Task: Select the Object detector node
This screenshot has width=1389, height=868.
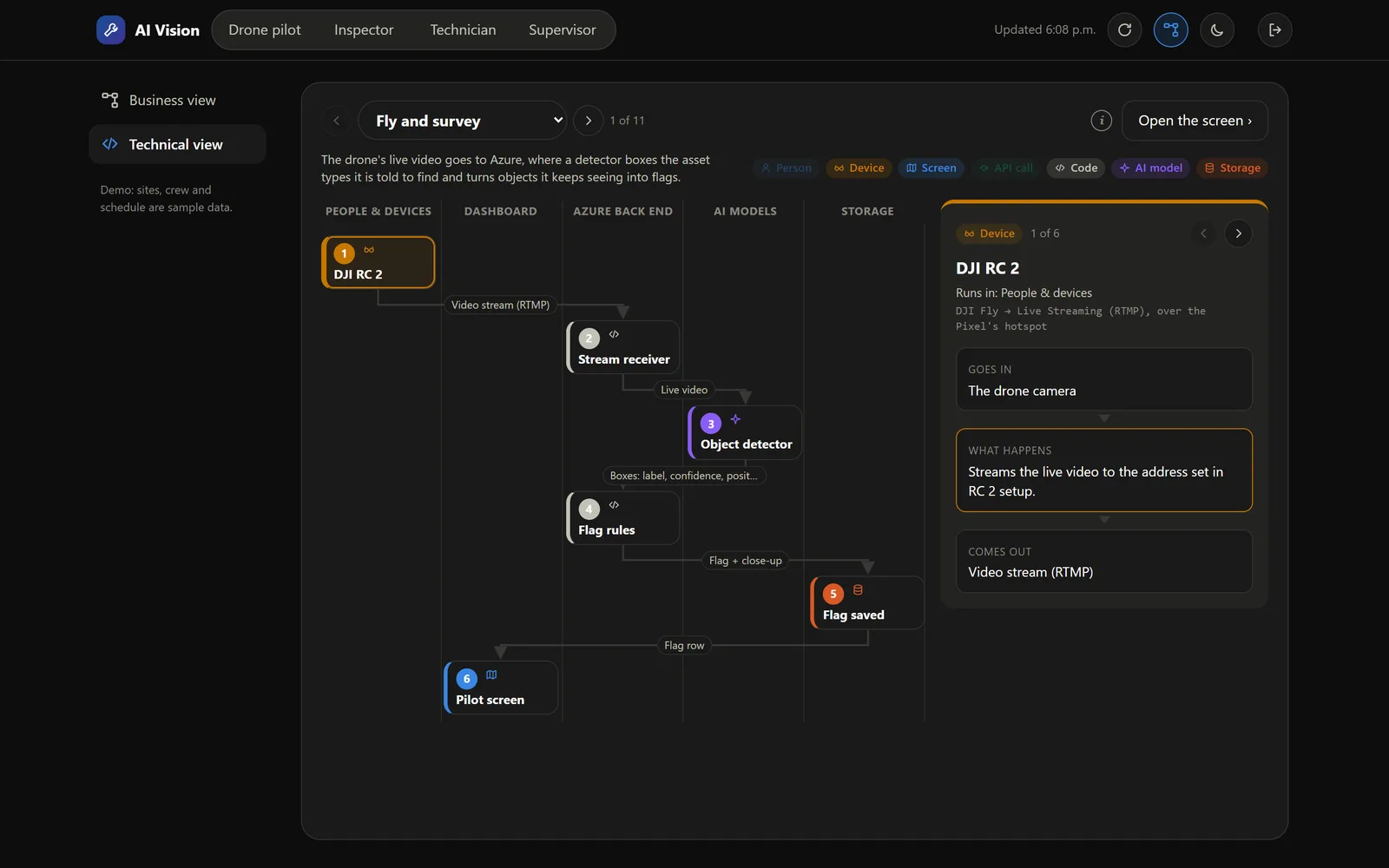Action: coord(745,432)
